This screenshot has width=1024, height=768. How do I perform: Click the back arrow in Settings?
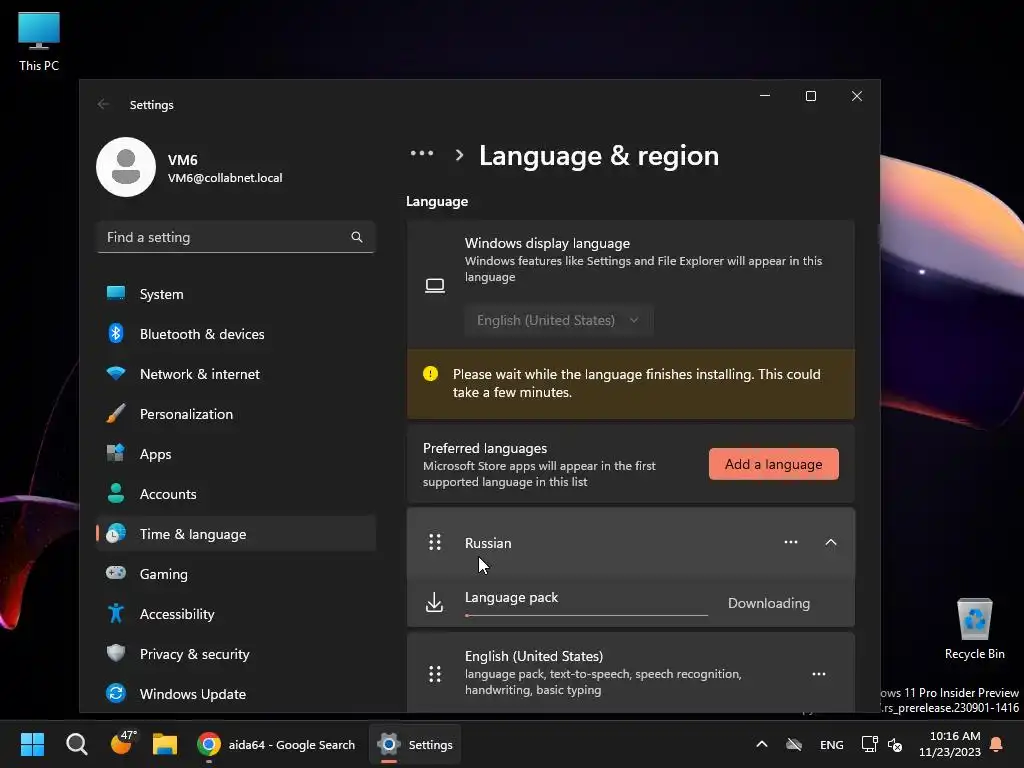(x=103, y=104)
